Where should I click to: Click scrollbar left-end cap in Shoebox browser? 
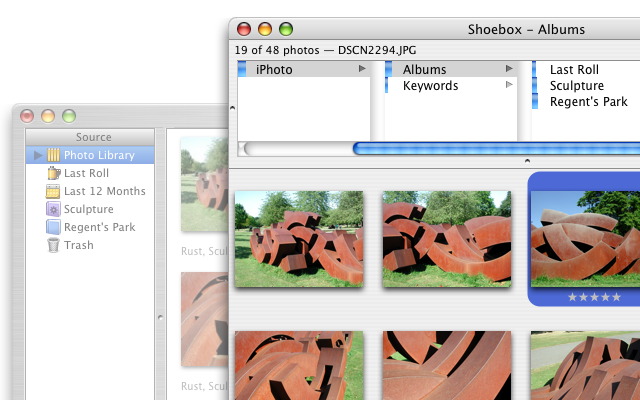[243, 148]
